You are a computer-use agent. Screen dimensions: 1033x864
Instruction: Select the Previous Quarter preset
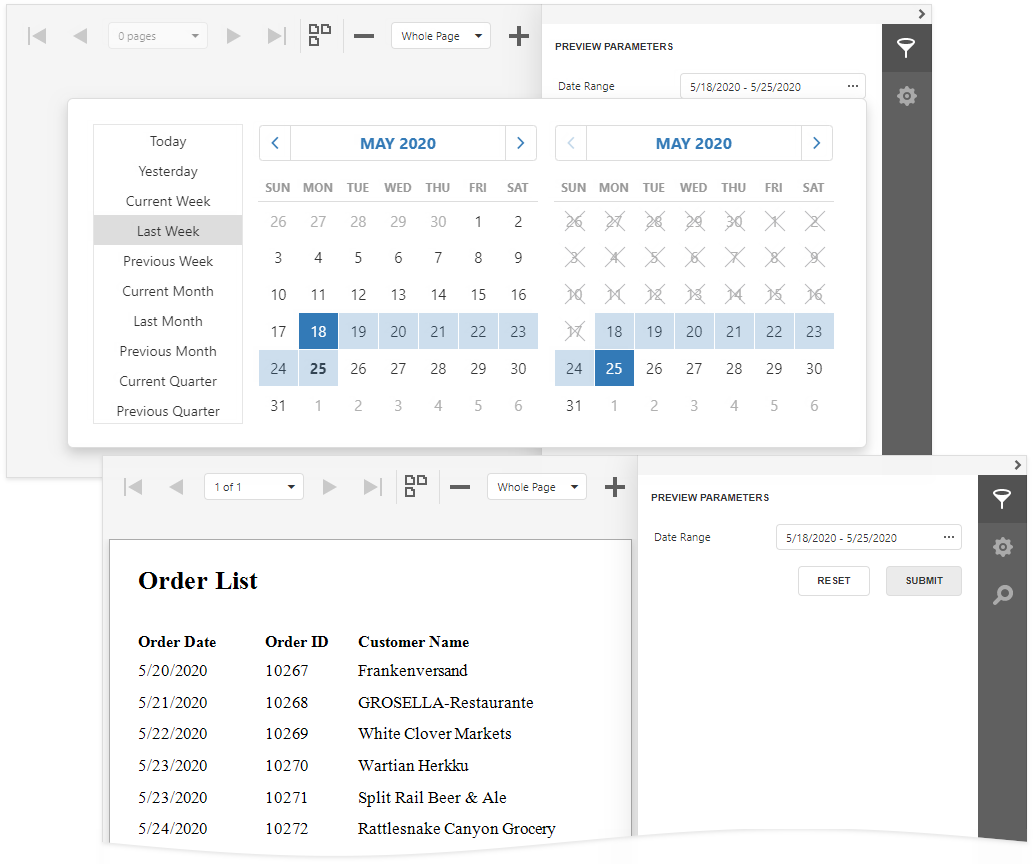tap(167, 411)
